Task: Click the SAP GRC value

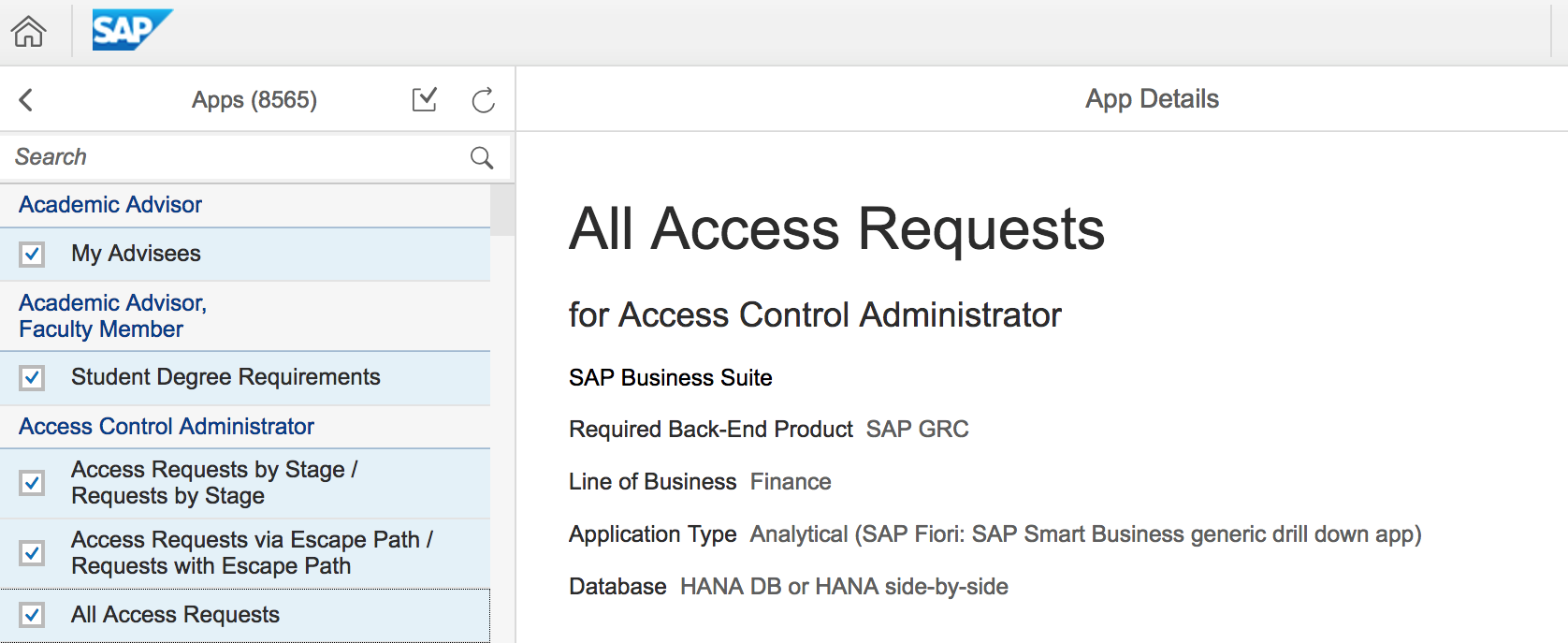Action: click(x=918, y=430)
